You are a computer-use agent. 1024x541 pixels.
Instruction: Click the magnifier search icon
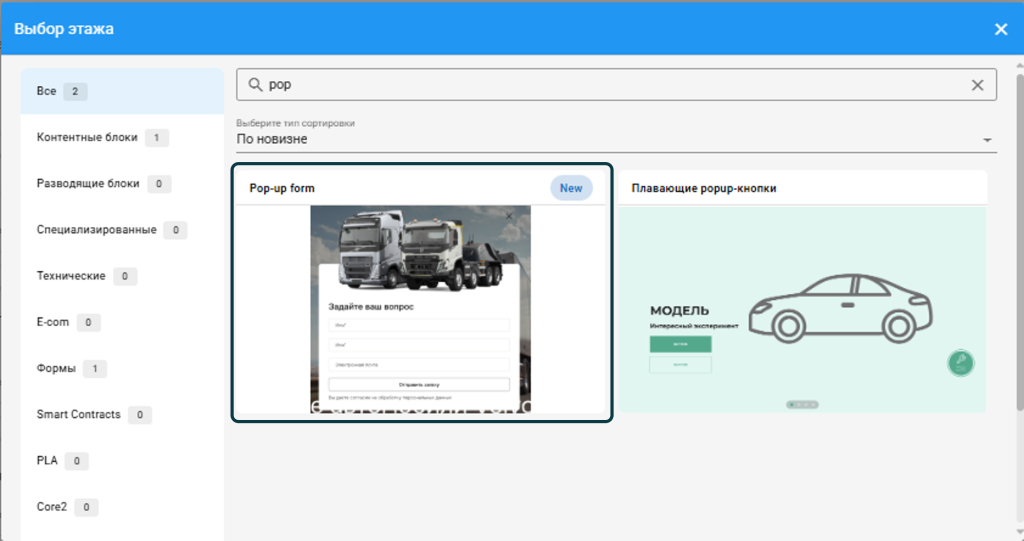(x=255, y=85)
